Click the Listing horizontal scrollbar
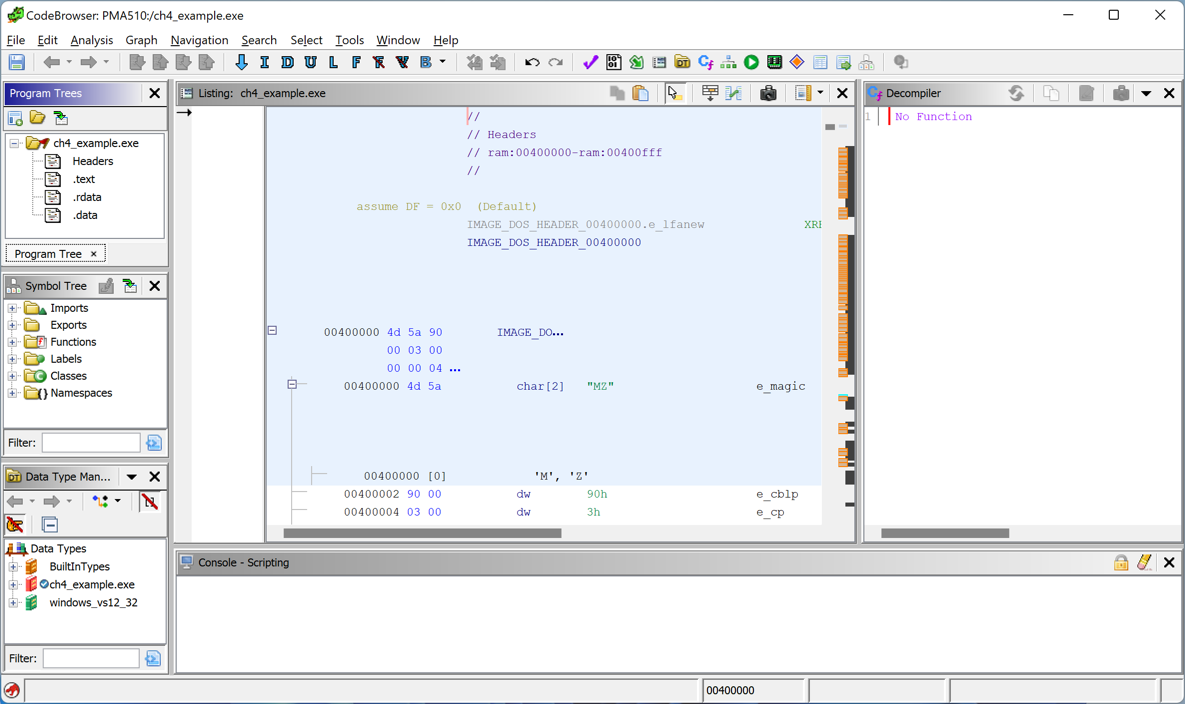The height and width of the screenshot is (704, 1185). click(422, 533)
